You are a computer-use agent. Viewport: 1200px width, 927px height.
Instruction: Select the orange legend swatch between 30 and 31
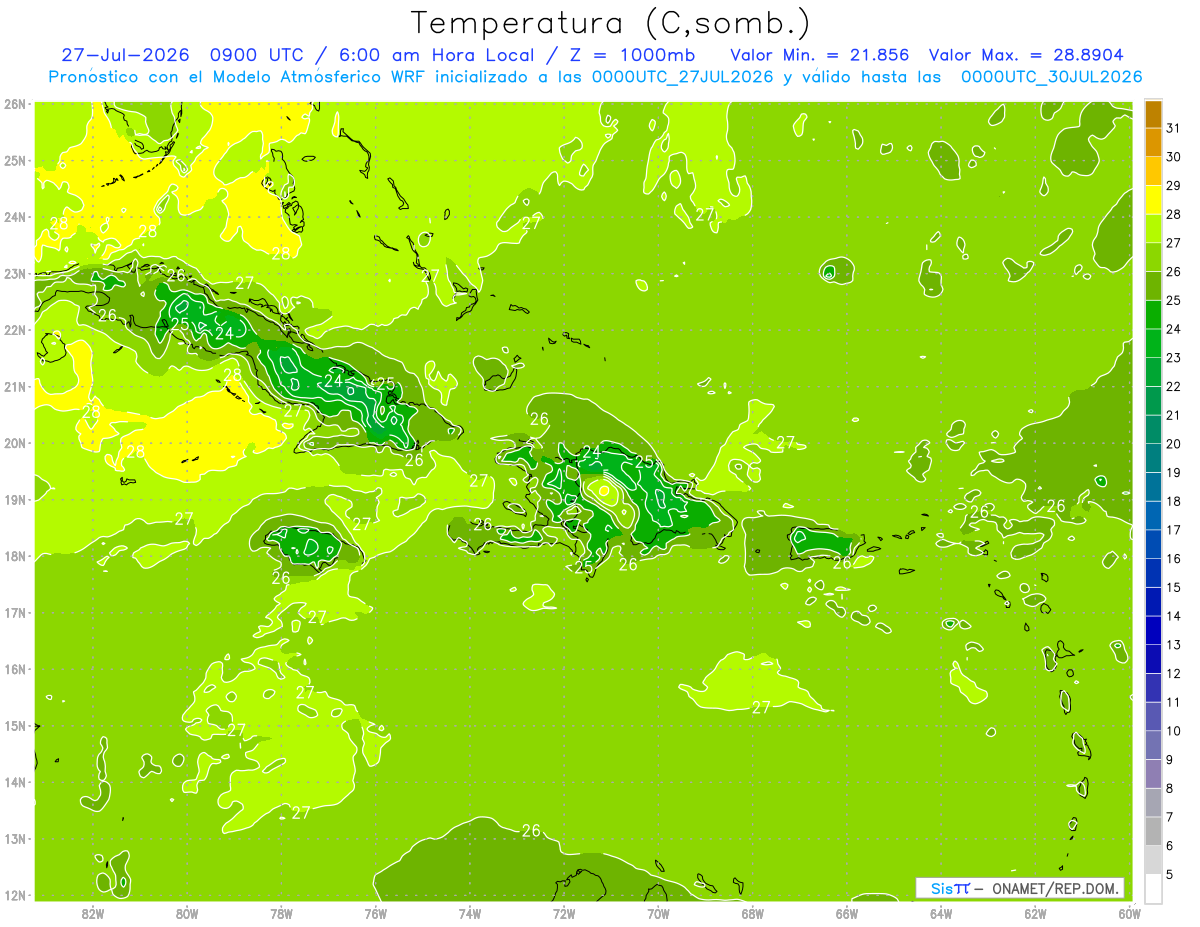coord(1153,143)
